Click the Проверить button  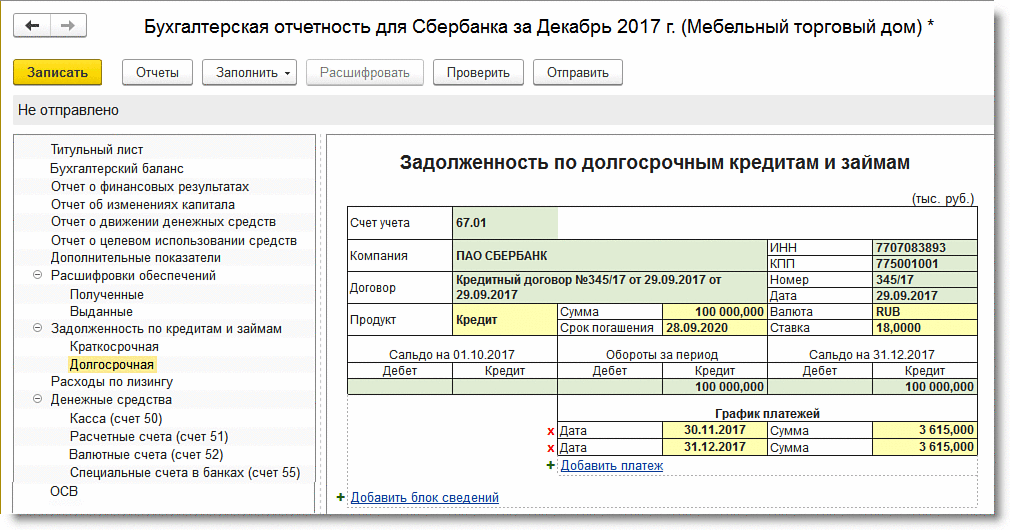tap(478, 72)
